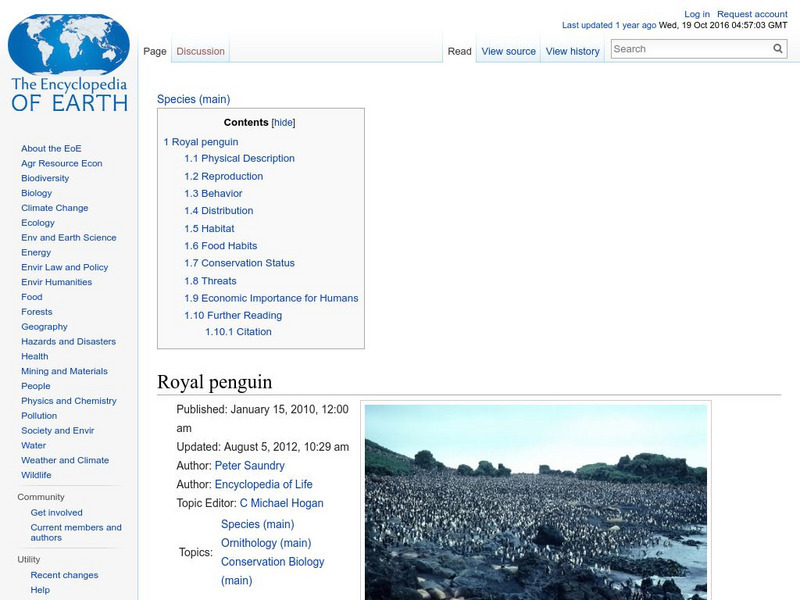Open Physics and Chemistry topic
Viewport: 800px width, 600px height.
coord(68,401)
